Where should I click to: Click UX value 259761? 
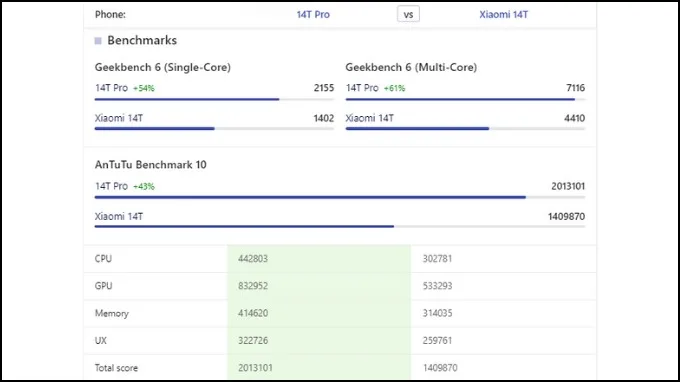(437, 340)
